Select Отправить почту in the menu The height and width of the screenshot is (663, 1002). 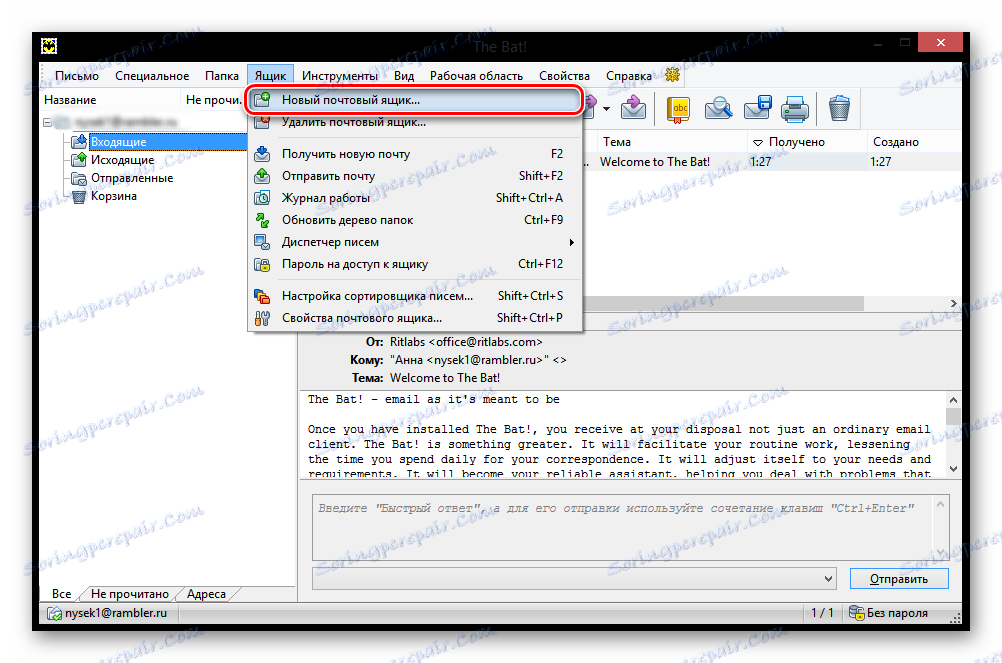pyautogui.click(x=415, y=176)
